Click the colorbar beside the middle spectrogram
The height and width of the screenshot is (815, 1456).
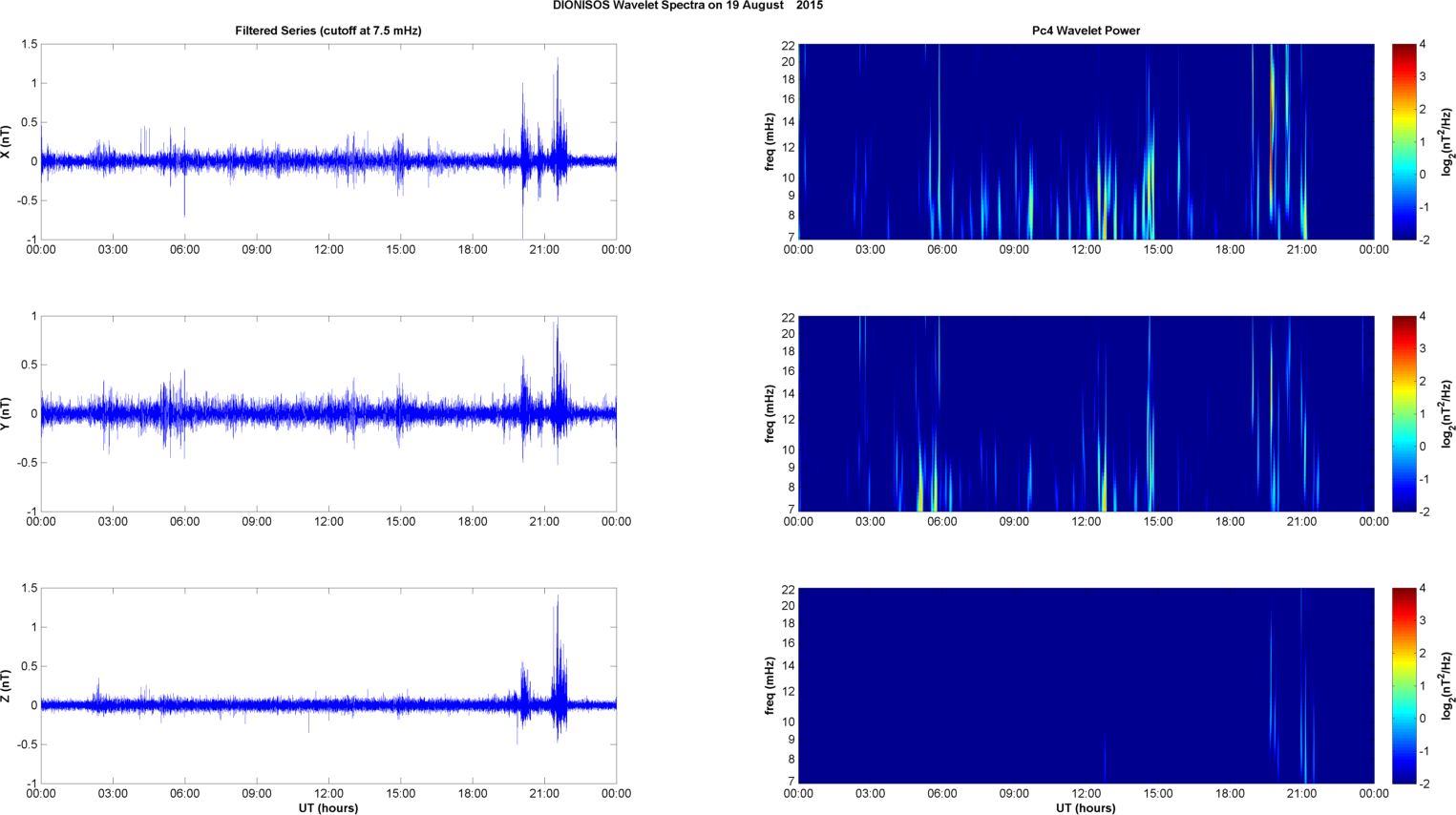pyautogui.click(x=1403, y=414)
